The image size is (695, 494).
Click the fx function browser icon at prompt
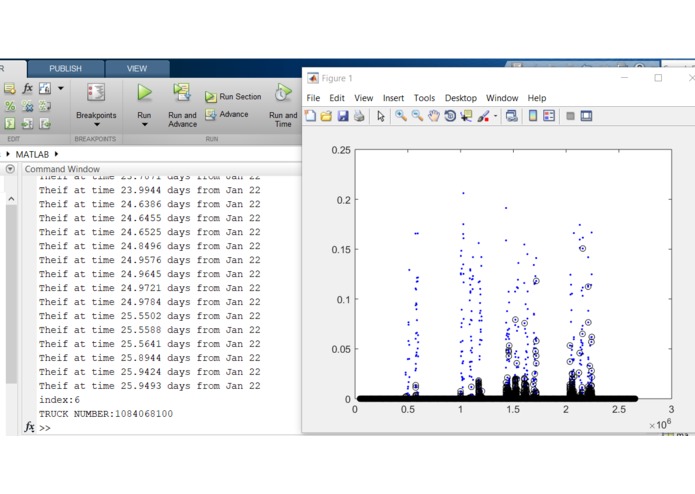tap(29, 427)
